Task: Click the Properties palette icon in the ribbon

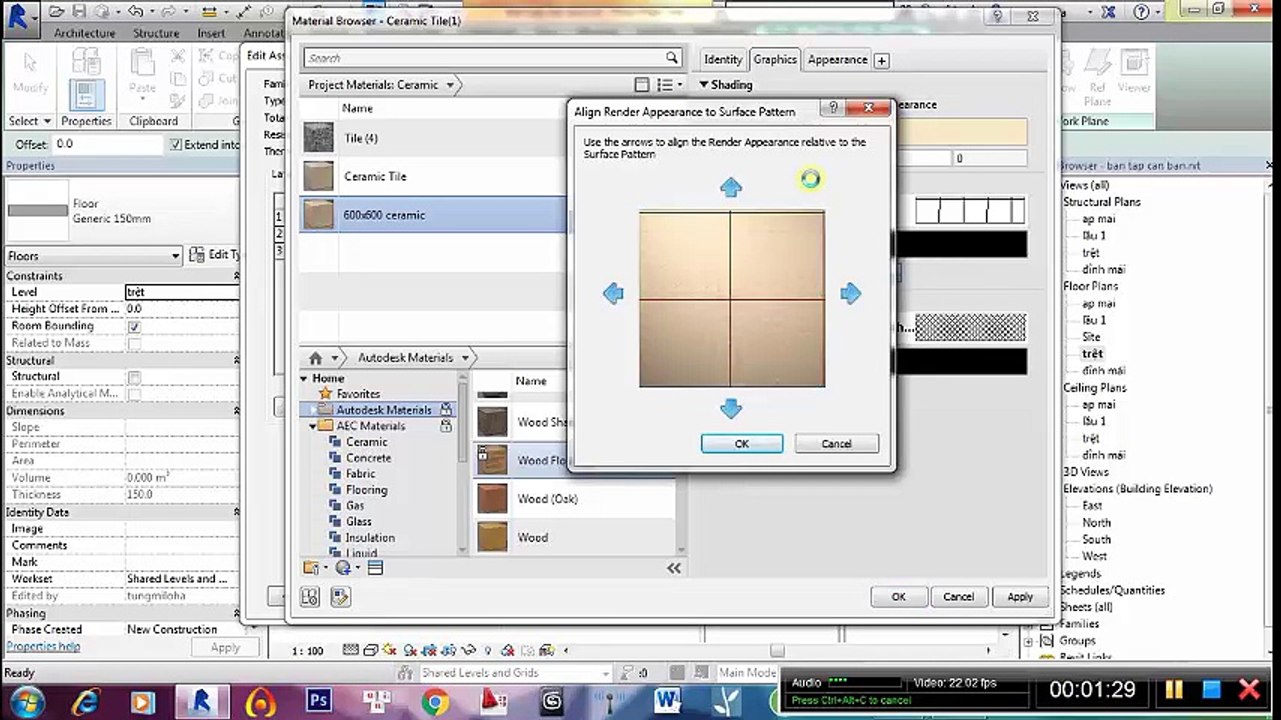Action: pos(86,94)
